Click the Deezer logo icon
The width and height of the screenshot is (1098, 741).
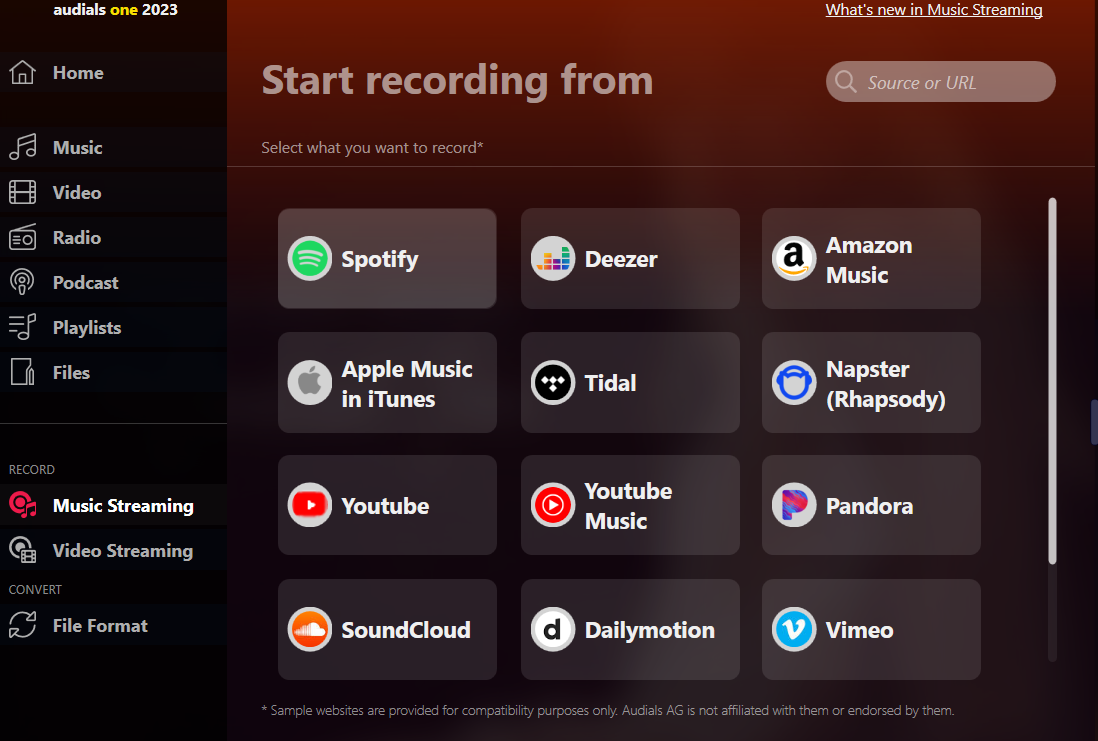553,258
